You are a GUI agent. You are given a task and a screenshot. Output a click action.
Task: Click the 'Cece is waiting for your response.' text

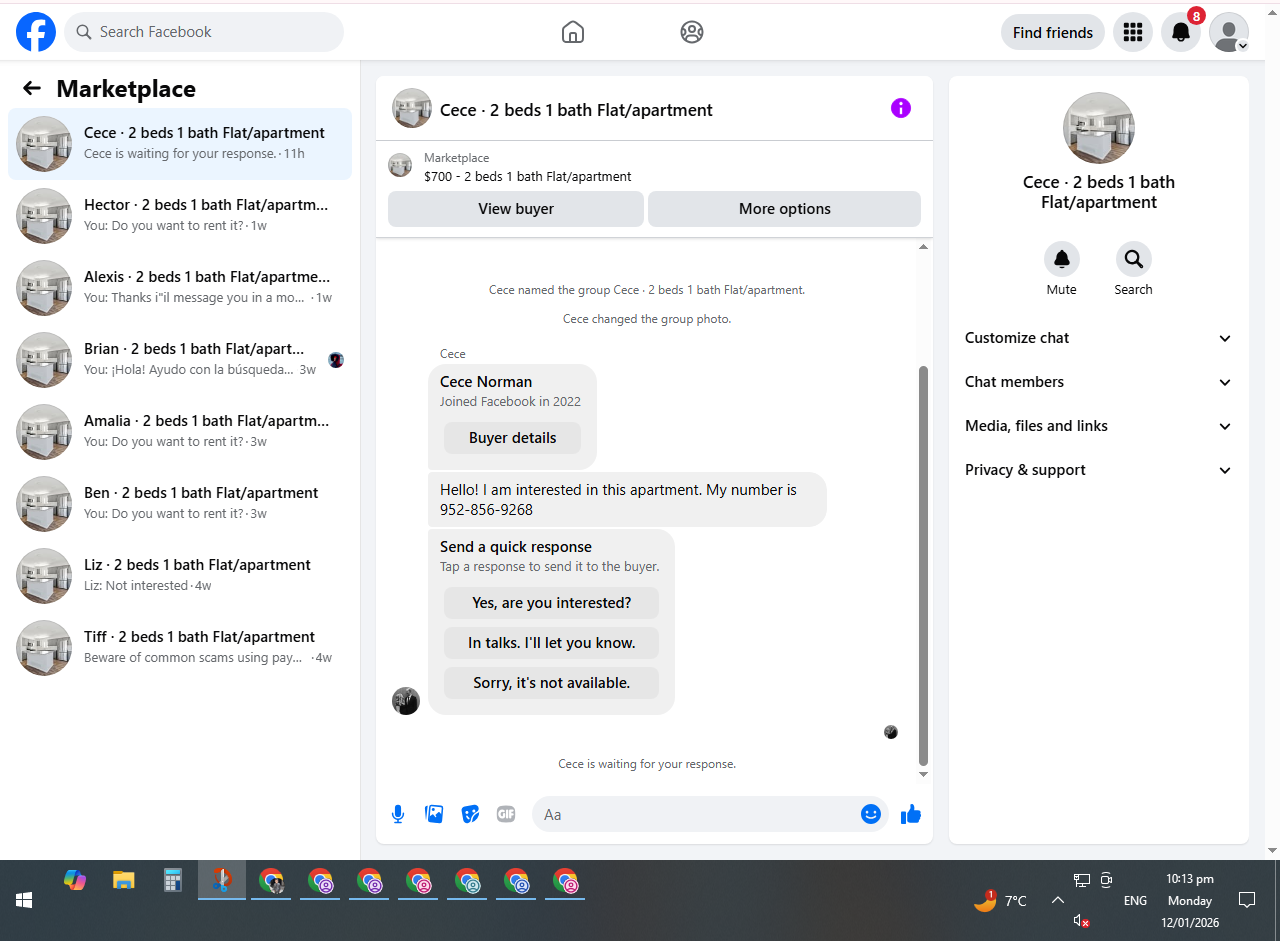[x=647, y=764]
